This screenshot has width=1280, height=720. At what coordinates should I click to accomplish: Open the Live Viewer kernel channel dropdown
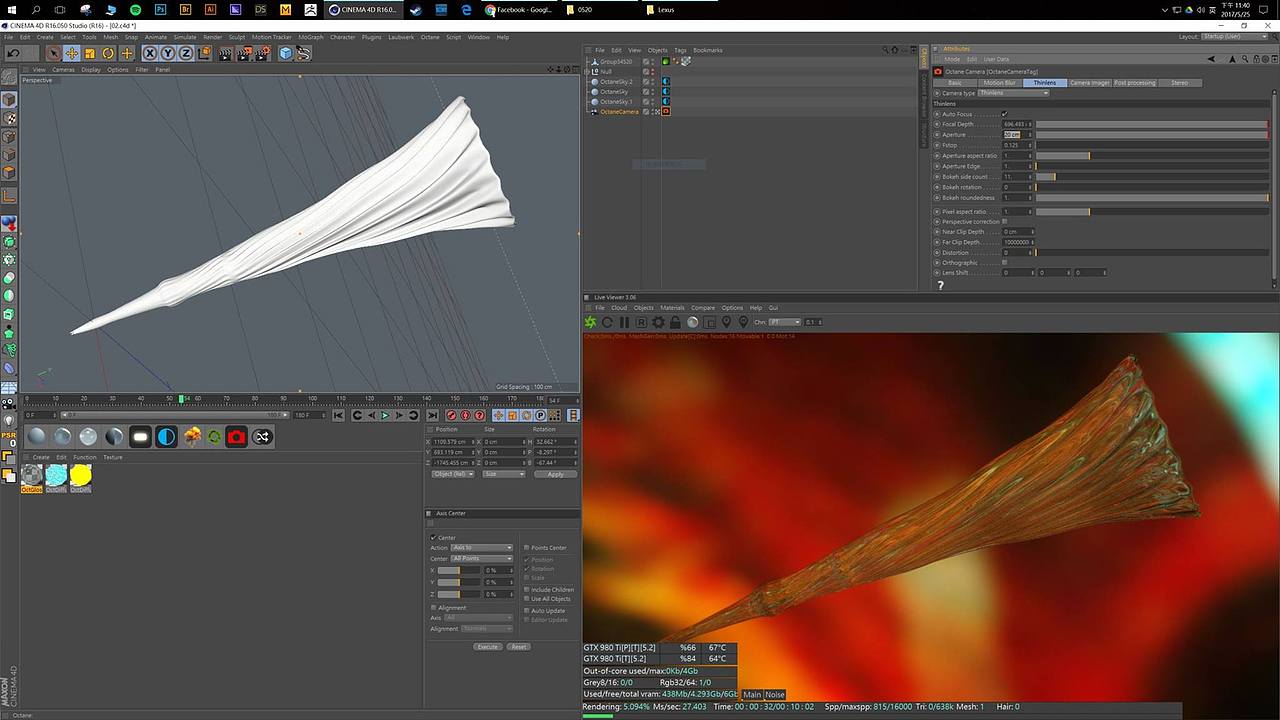pyautogui.click(x=785, y=322)
